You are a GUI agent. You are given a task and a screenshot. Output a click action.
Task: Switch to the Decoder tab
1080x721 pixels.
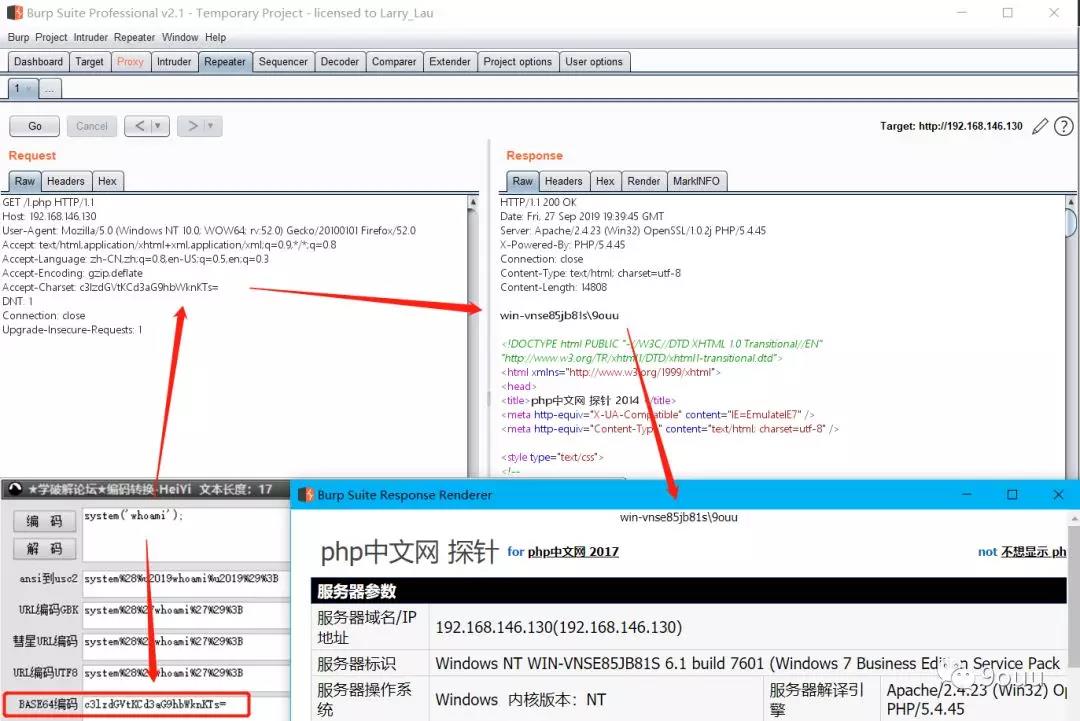click(x=340, y=62)
